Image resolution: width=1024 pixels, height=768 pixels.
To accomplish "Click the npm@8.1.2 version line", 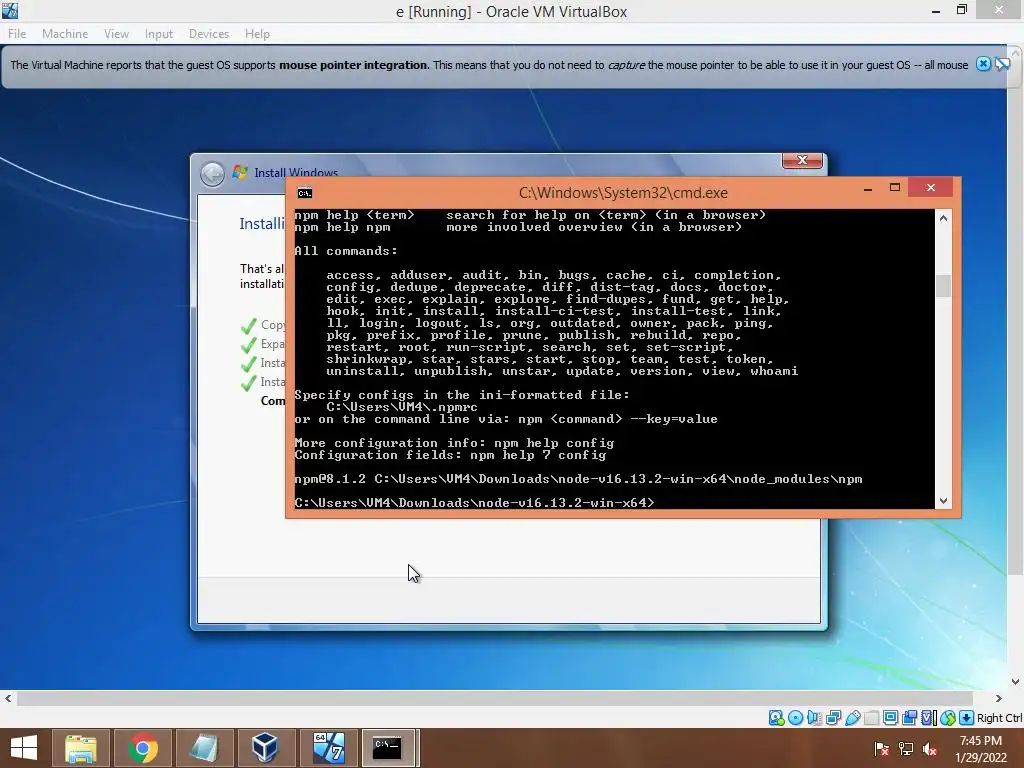I will 578,479.
